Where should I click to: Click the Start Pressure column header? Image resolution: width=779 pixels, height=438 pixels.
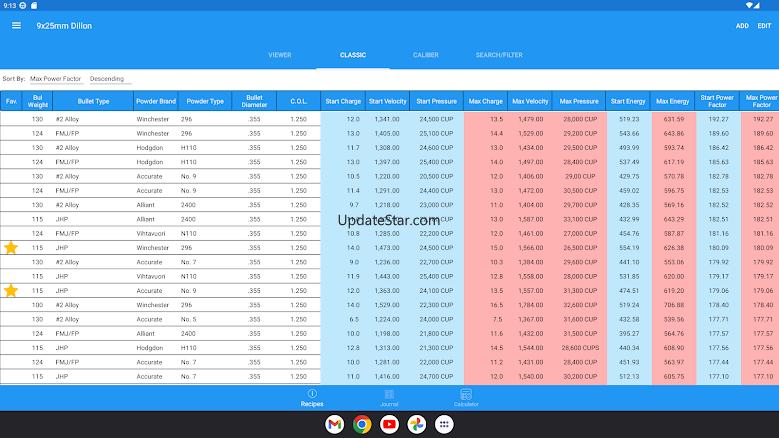[x=437, y=101]
